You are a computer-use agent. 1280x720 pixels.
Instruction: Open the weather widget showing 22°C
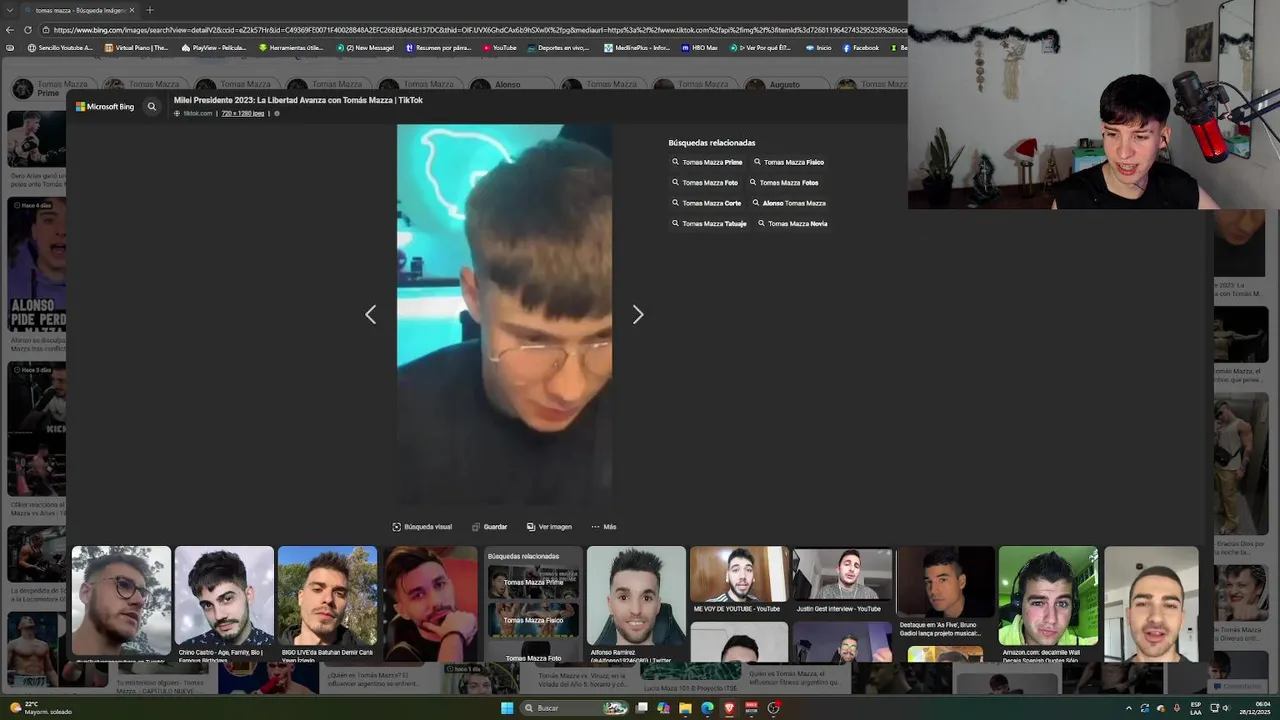click(40, 708)
